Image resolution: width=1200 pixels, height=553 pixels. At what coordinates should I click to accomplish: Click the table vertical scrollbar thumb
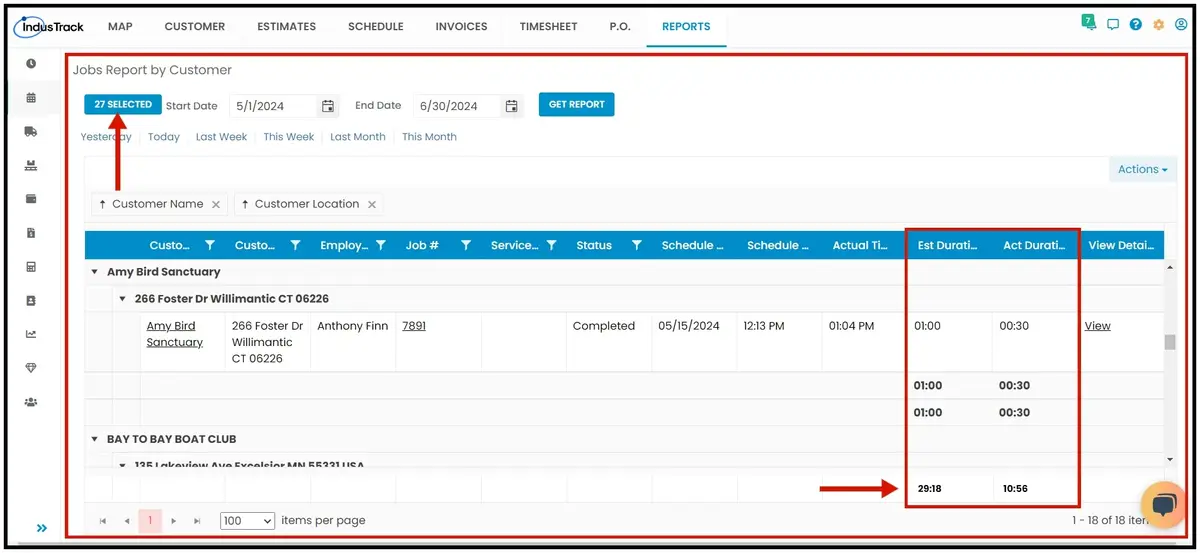click(1170, 342)
